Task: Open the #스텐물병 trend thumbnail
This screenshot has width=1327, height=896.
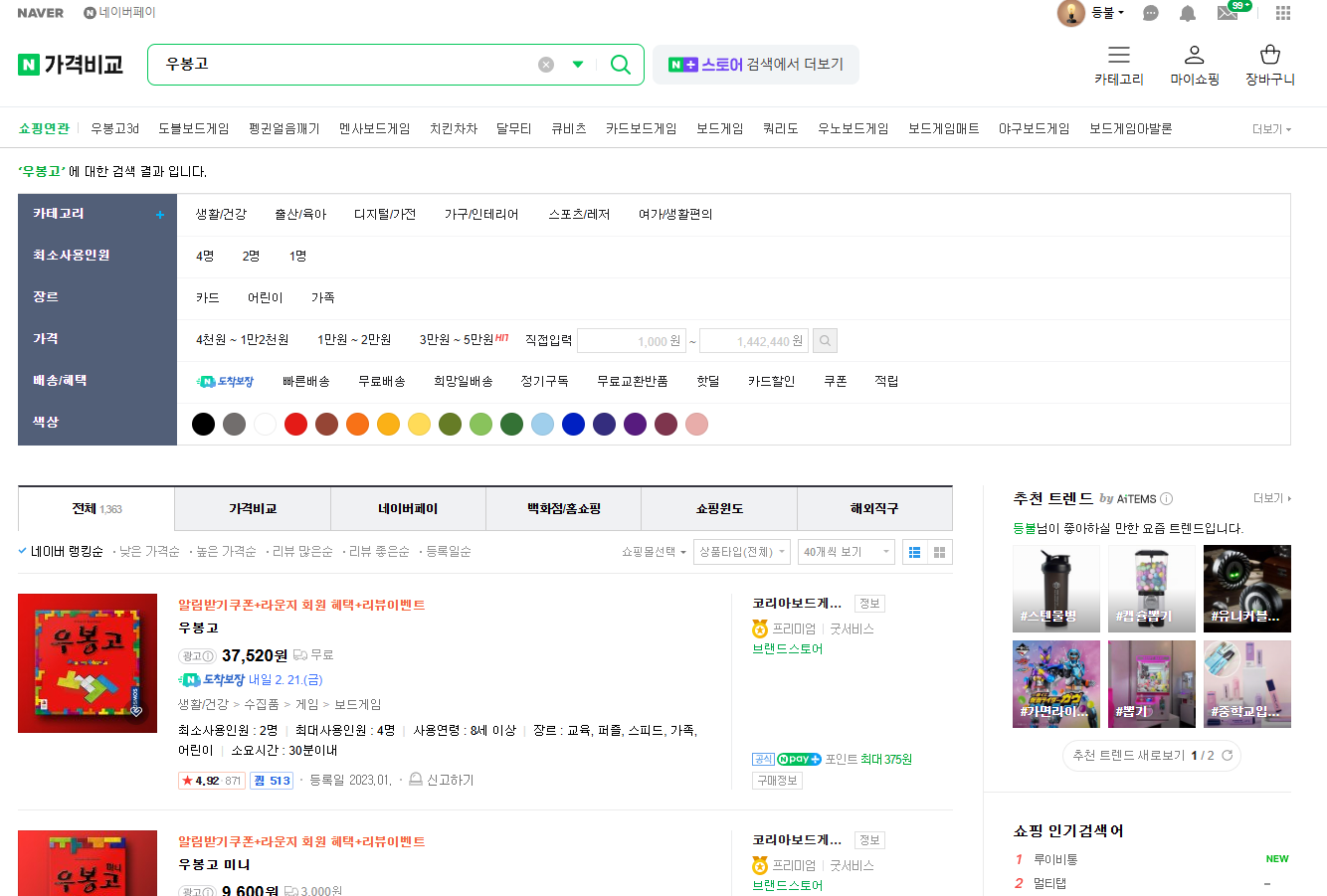Action: coord(1056,589)
